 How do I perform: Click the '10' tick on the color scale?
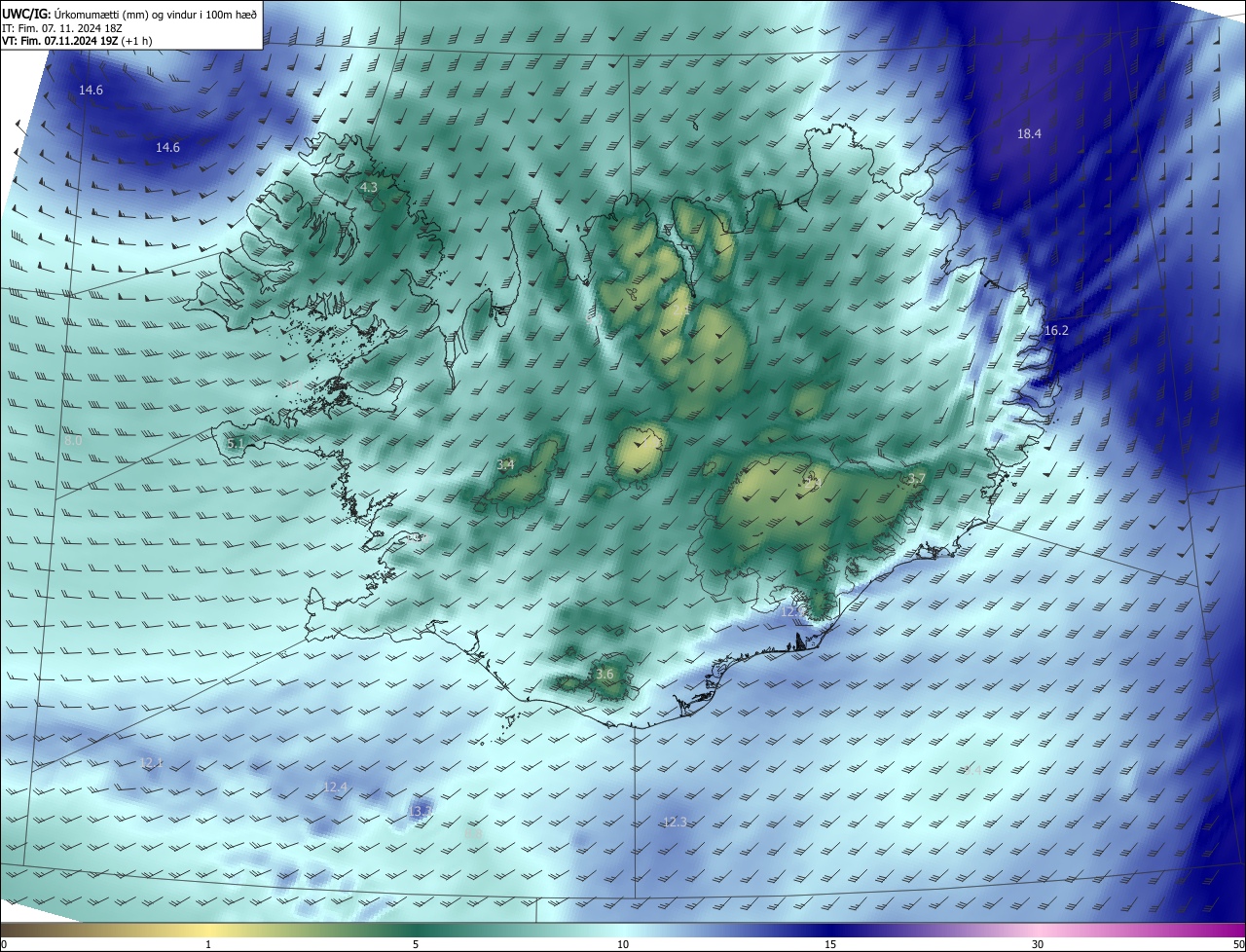coord(623,945)
